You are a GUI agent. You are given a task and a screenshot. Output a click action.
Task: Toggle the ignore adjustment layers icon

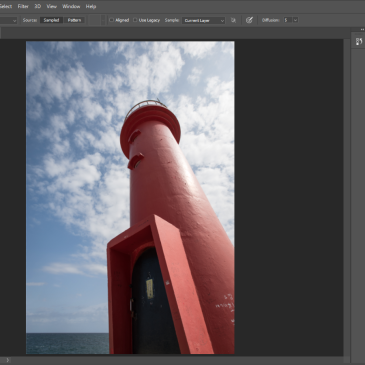click(233, 20)
